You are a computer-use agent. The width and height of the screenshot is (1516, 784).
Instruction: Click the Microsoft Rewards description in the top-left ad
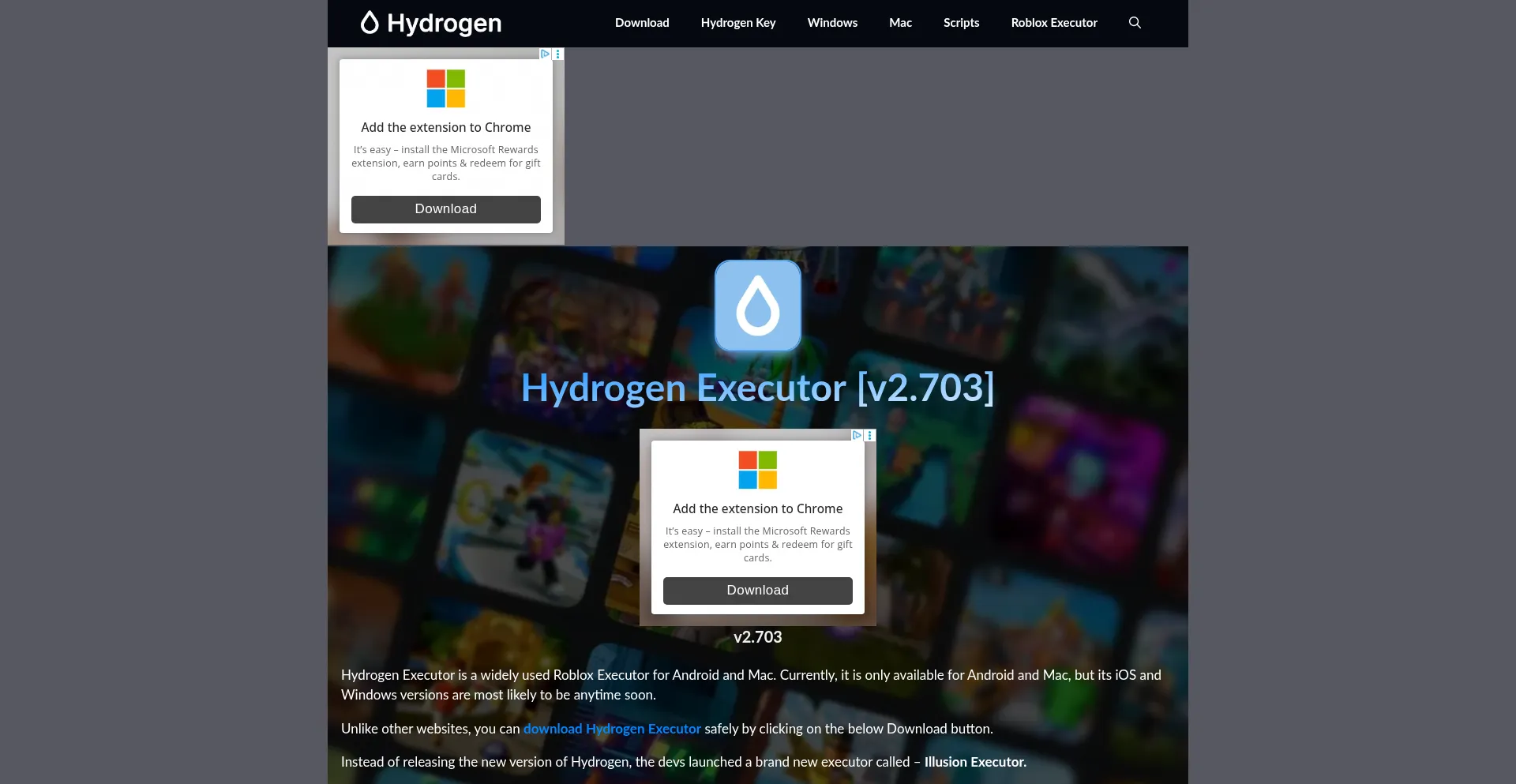tap(446, 163)
